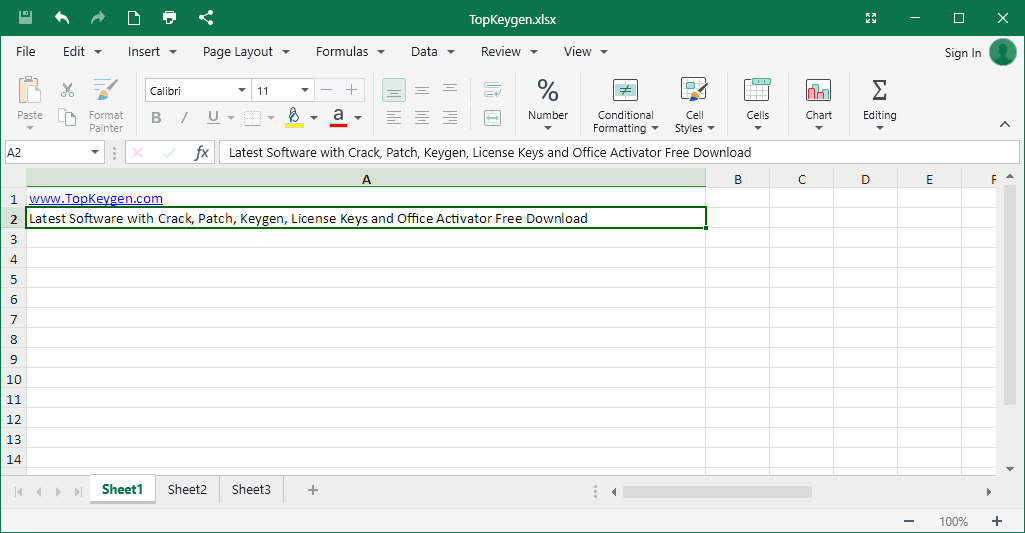Open the Edit menu
Image resolution: width=1025 pixels, height=533 pixels.
82,52
